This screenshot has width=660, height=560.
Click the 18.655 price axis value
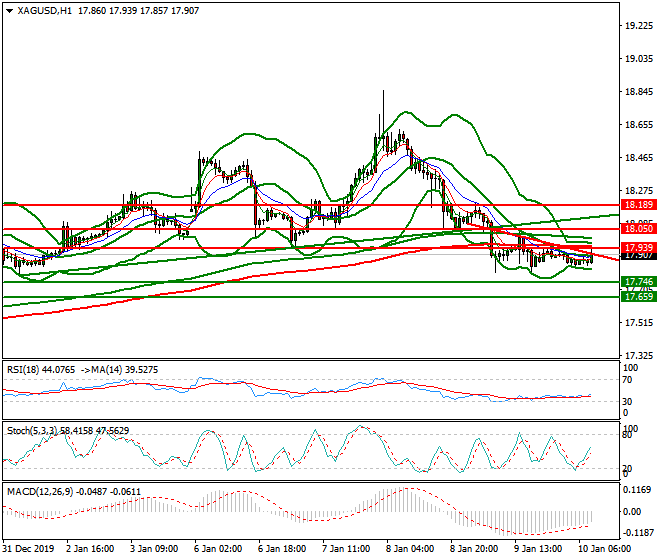click(x=639, y=125)
